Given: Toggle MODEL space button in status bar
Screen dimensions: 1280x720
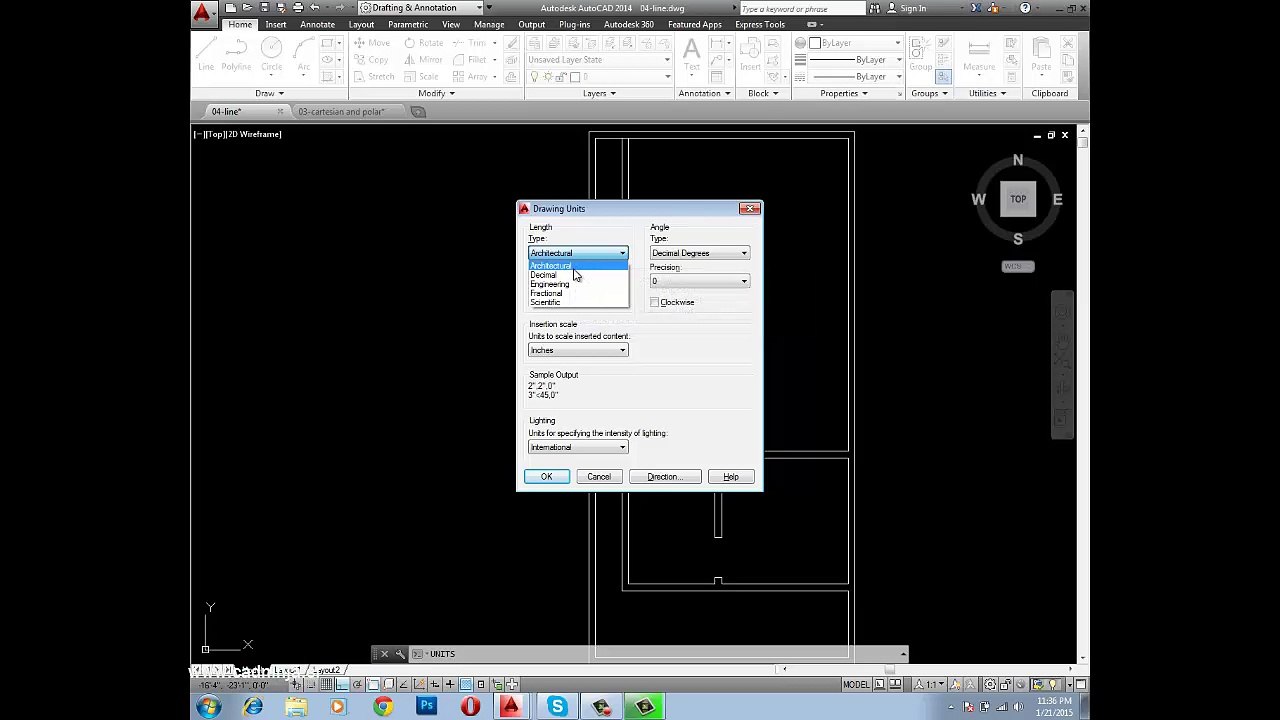Looking at the screenshot, I should (856, 685).
